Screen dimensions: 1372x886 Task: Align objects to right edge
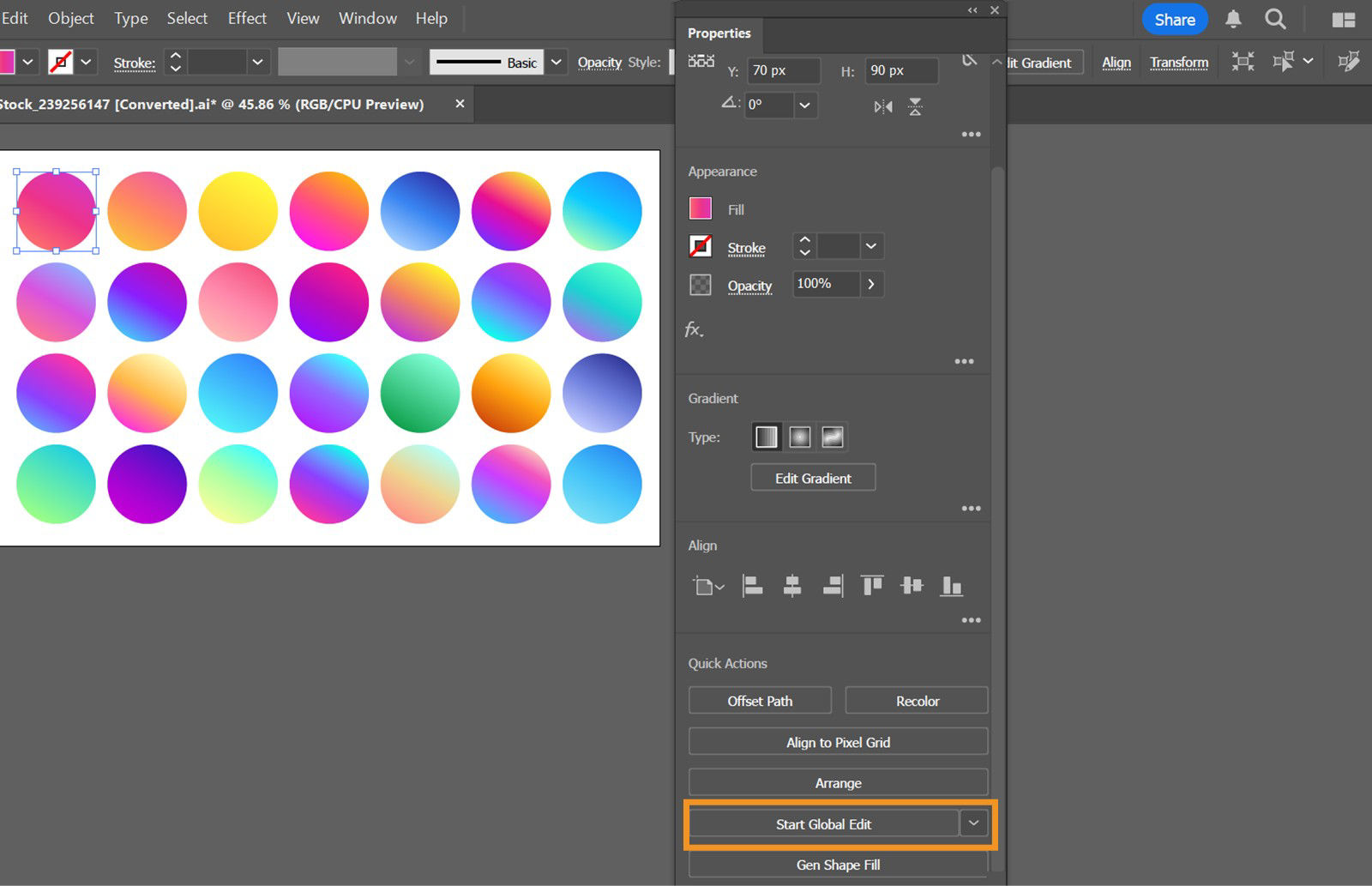point(833,586)
